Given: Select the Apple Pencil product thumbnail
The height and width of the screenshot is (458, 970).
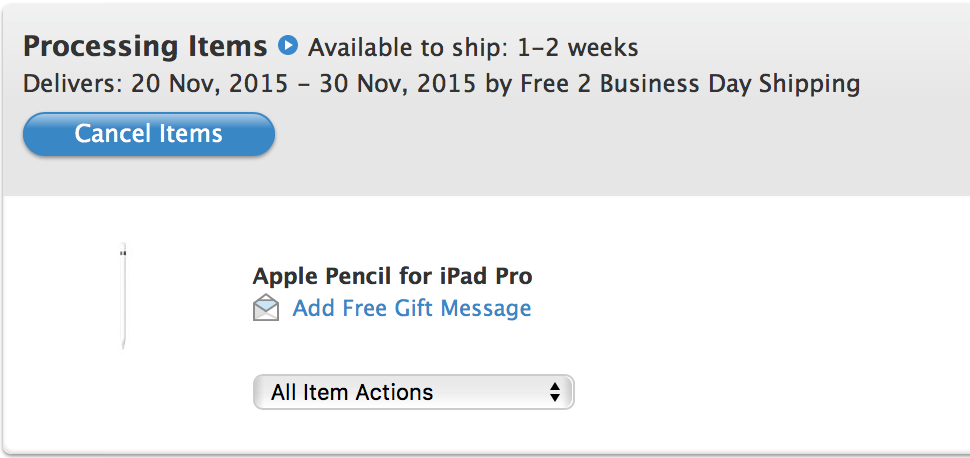Looking at the screenshot, I should 123,296.
